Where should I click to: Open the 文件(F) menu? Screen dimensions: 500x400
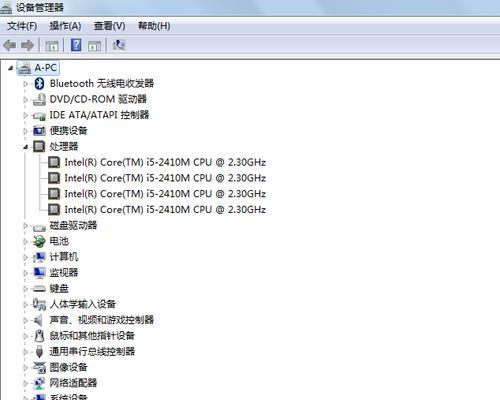(22, 26)
